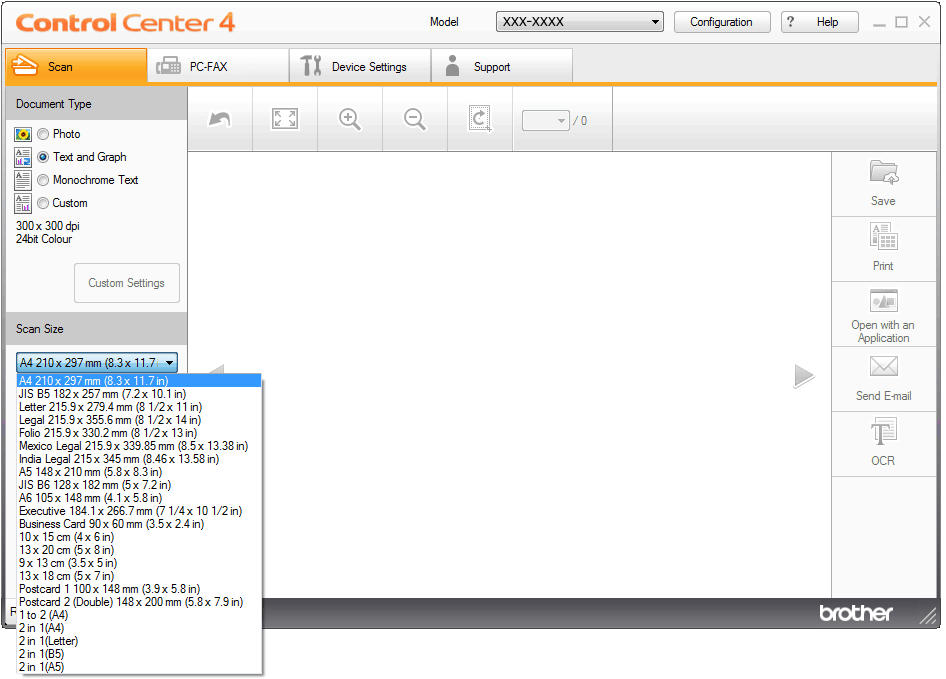Choose A5 148 x 210 mm option
The width and height of the screenshot is (946, 679).
139,472
